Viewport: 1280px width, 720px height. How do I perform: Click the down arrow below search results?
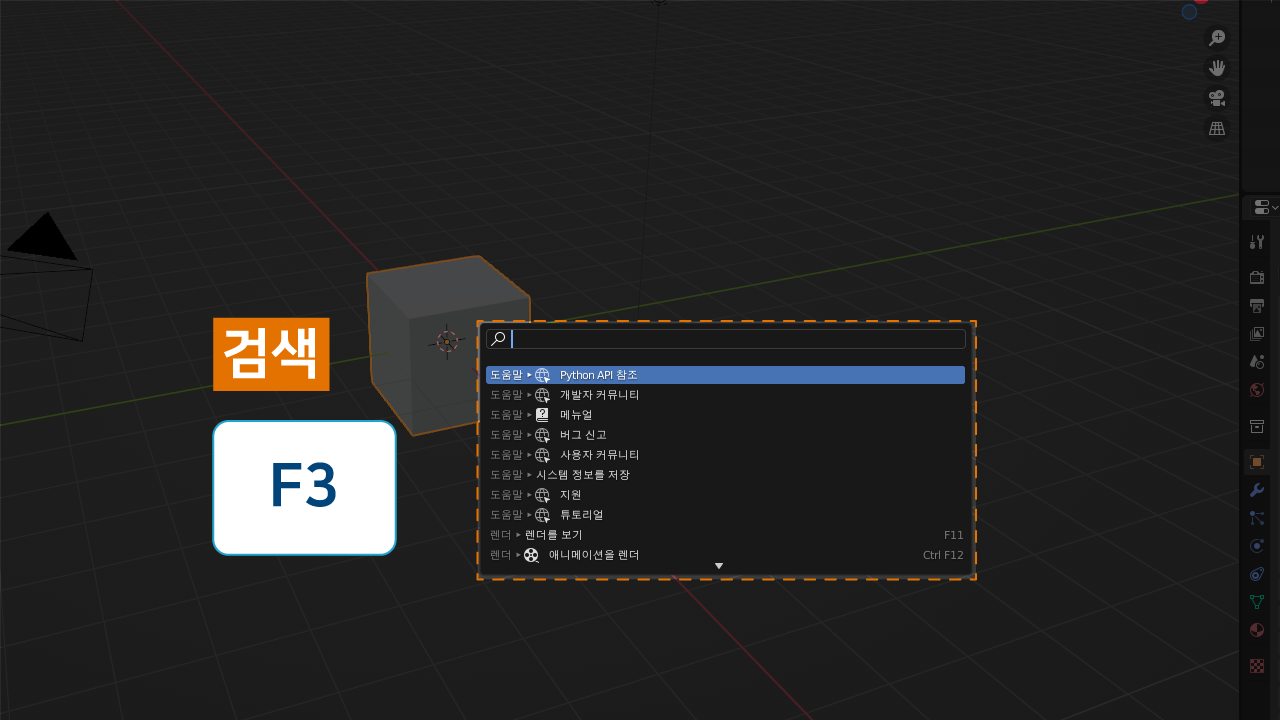click(718, 567)
